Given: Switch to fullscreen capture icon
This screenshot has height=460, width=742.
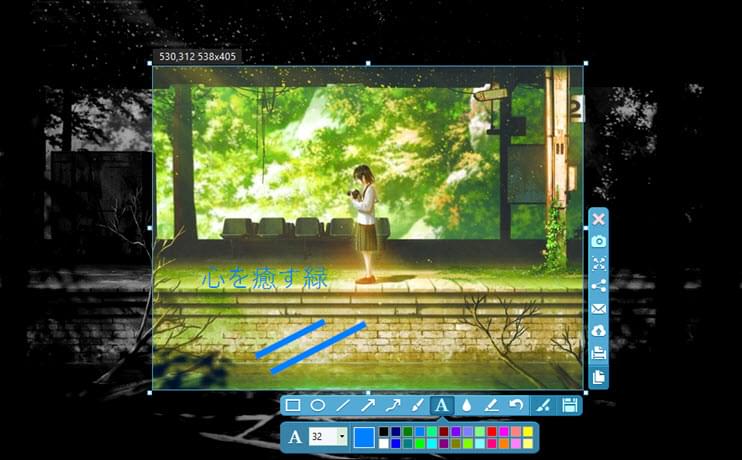Looking at the screenshot, I should tap(598, 263).
